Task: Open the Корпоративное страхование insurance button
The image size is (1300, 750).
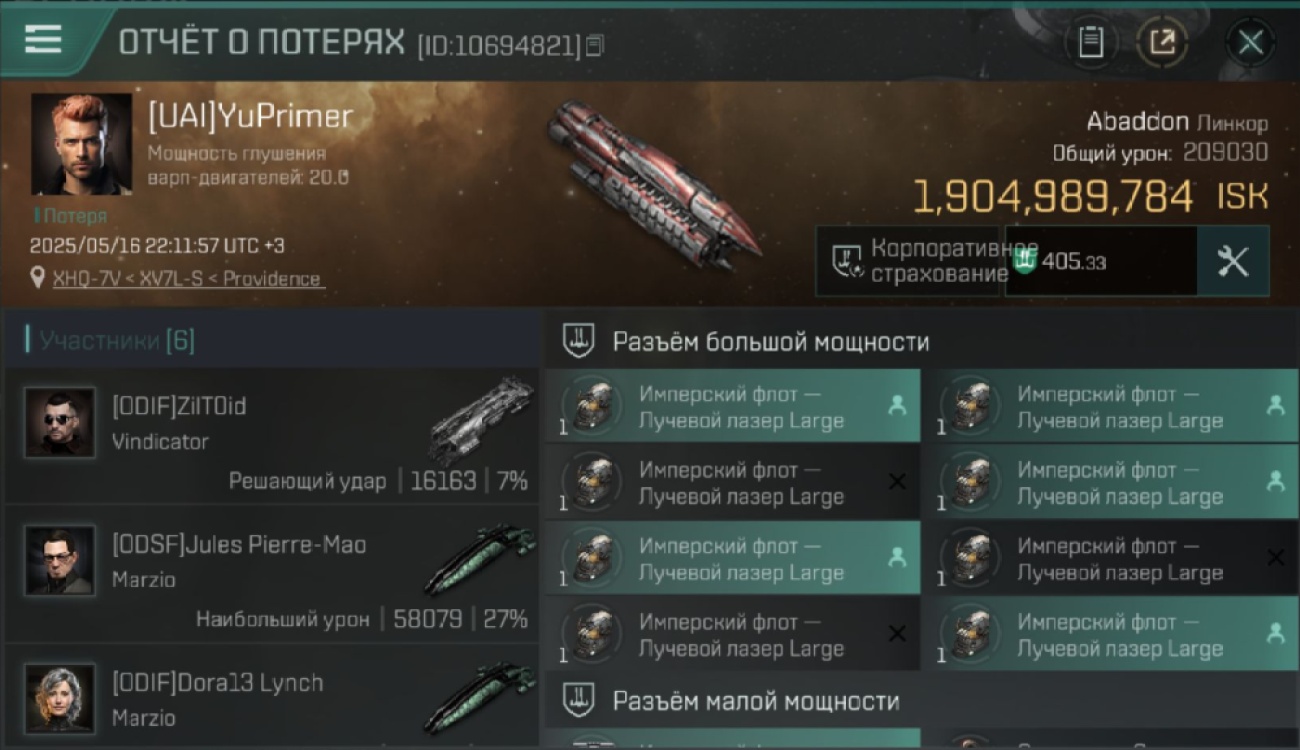Action: tap(908, 261)
